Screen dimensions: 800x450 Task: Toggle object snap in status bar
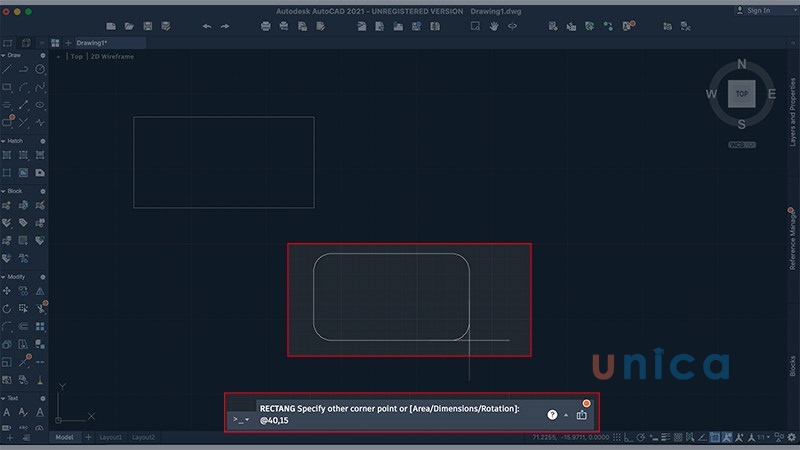point(715,437)
